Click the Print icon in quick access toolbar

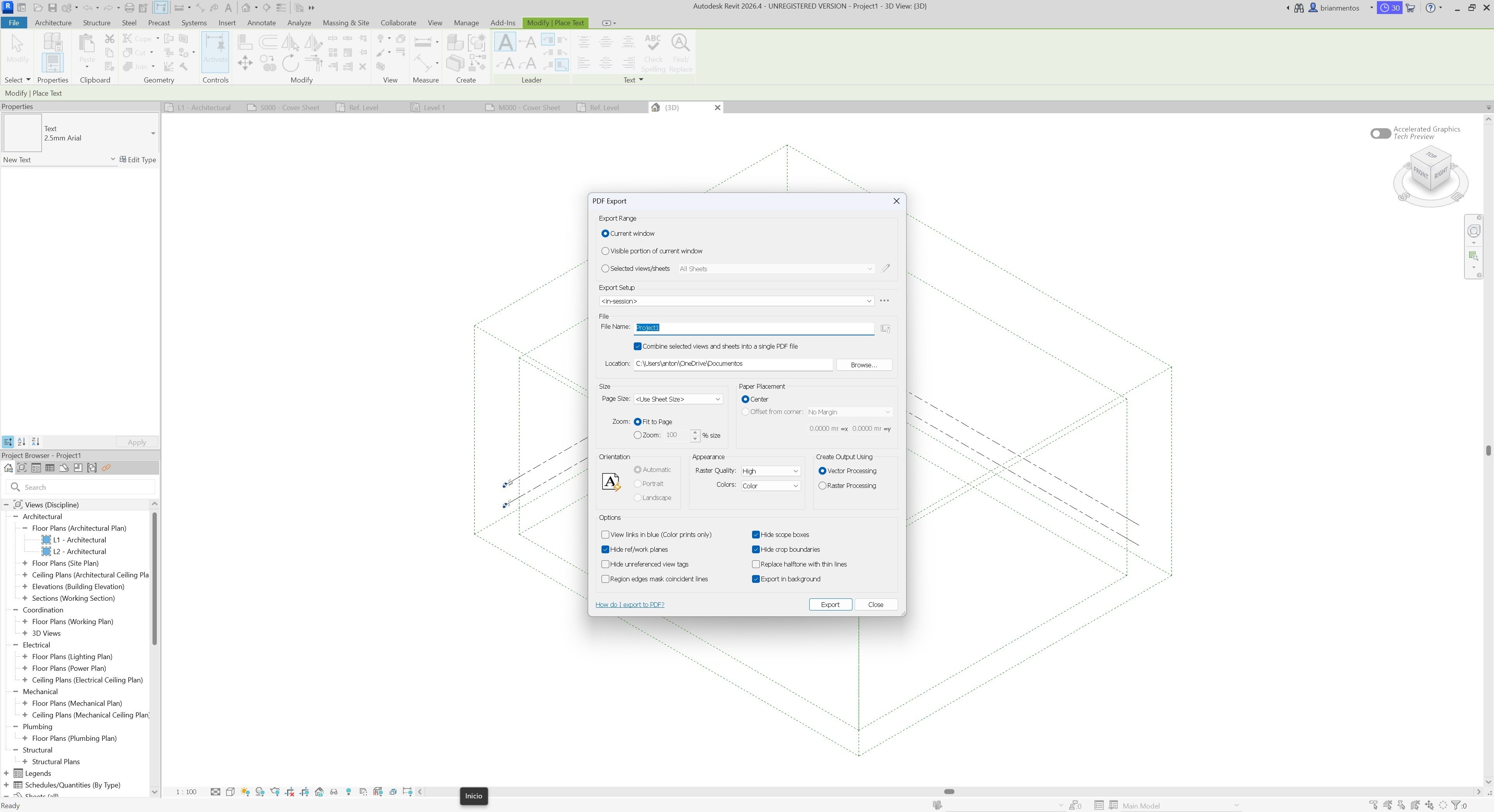click(x=129, y=7)
